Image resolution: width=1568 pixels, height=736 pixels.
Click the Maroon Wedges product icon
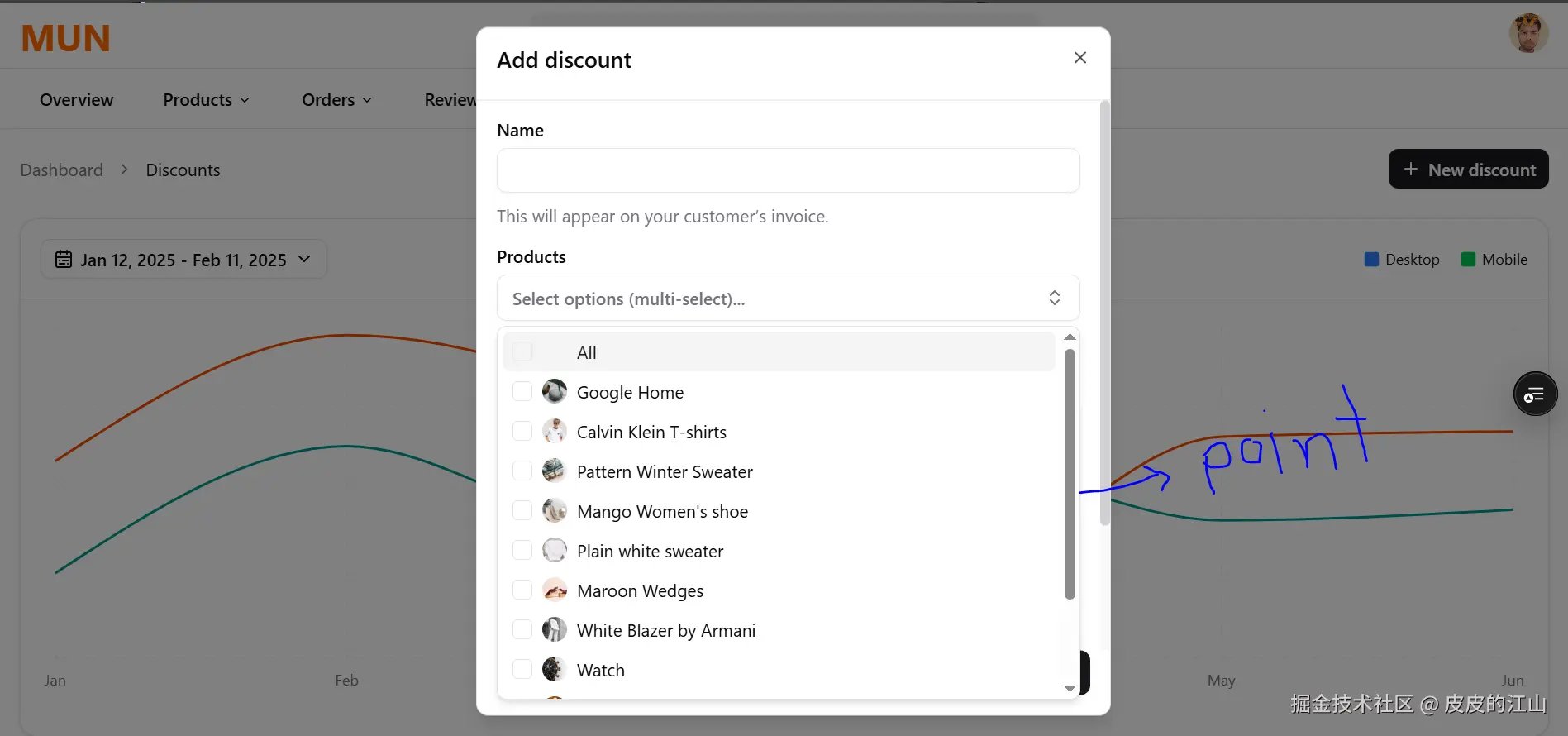point(555,590)
